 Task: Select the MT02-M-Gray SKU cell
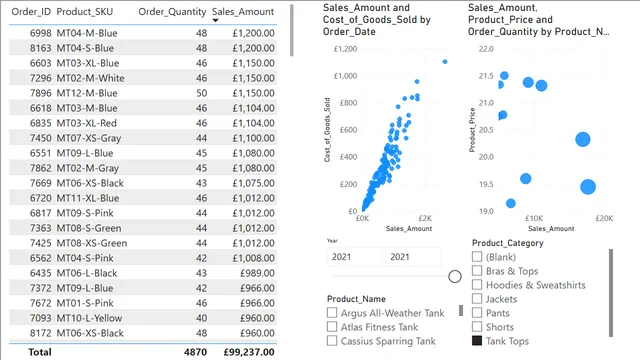pyautogui.click(x=87, y=168)
